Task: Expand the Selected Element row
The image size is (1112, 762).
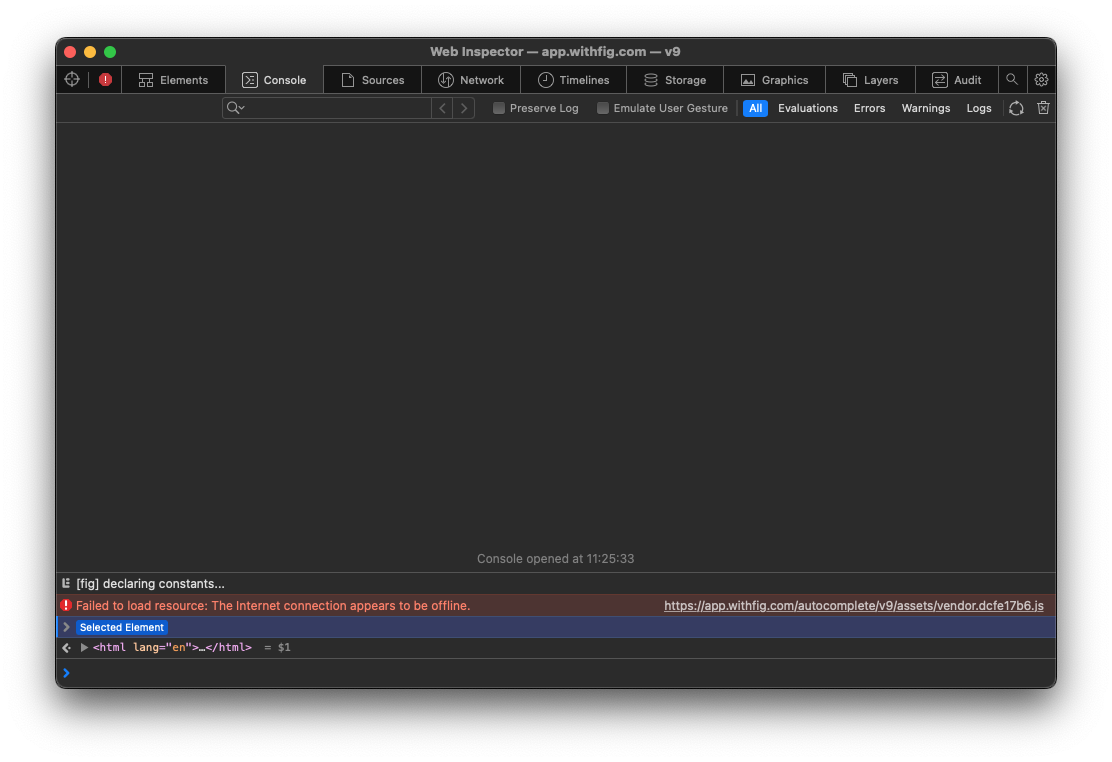Action: click(65, 627)
